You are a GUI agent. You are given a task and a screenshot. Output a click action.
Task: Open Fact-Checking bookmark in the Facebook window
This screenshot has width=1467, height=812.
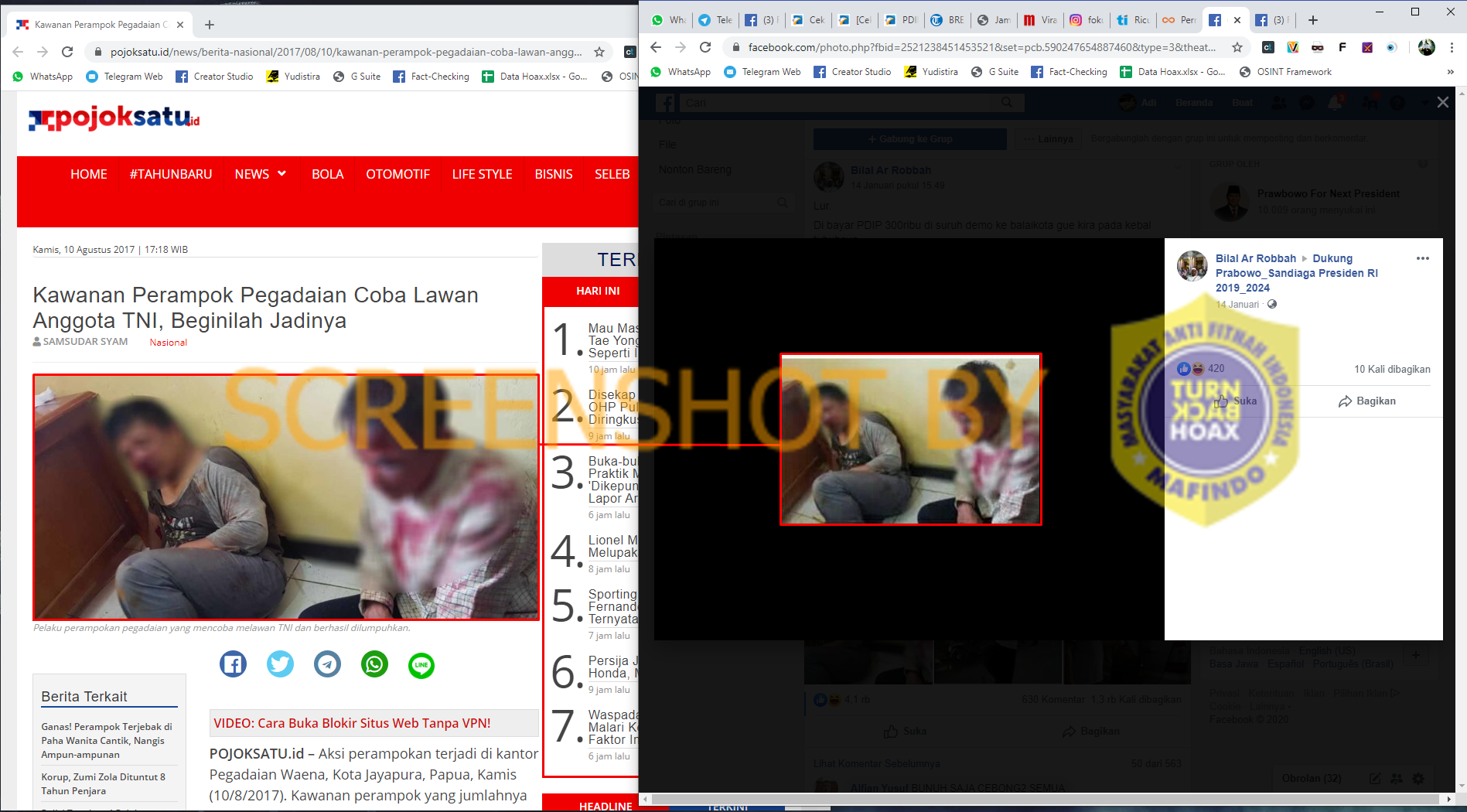click(1069, 72)
